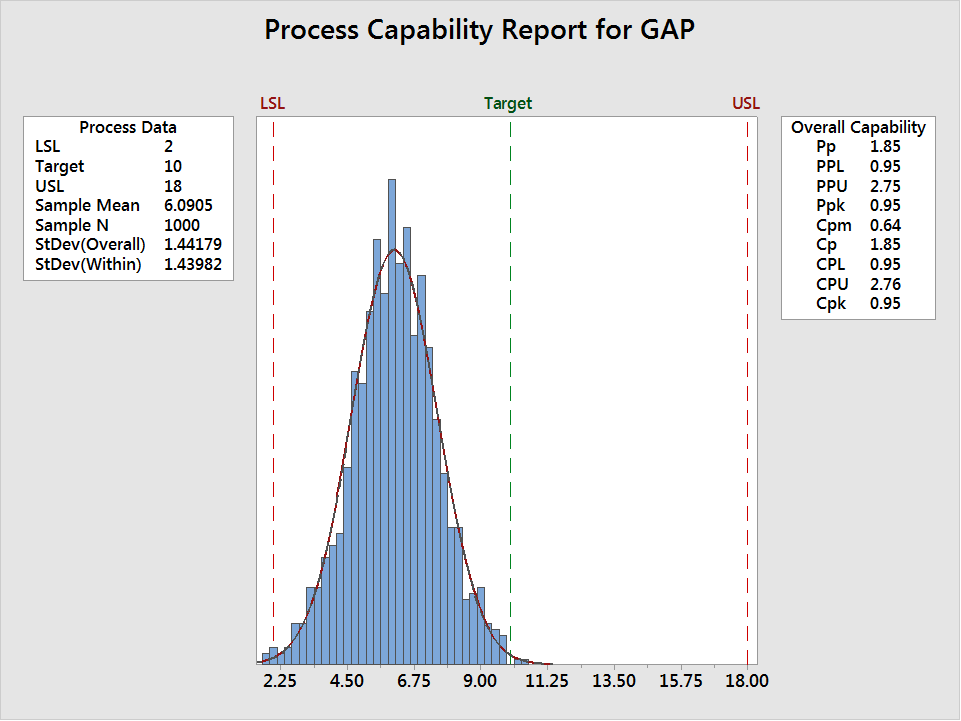
Task: Click the CPU value 2.76
Action: click(885, 284)
